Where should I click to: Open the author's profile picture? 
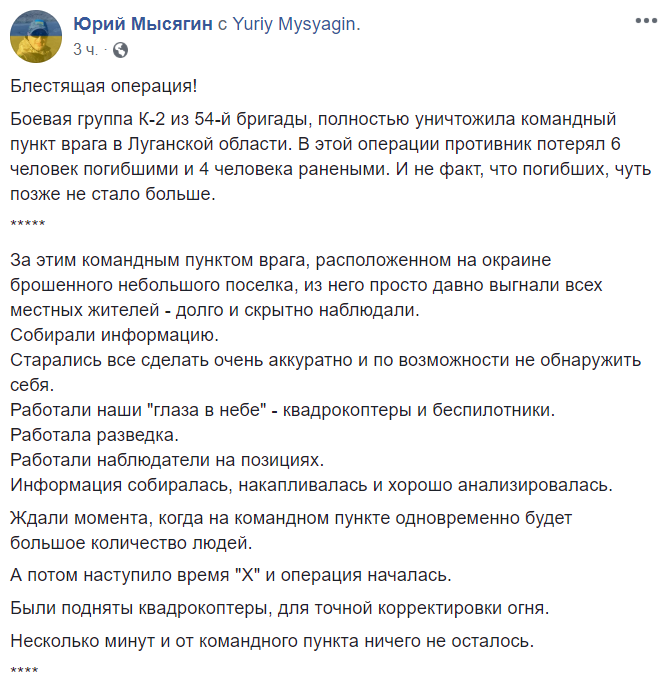coord(36,36)
